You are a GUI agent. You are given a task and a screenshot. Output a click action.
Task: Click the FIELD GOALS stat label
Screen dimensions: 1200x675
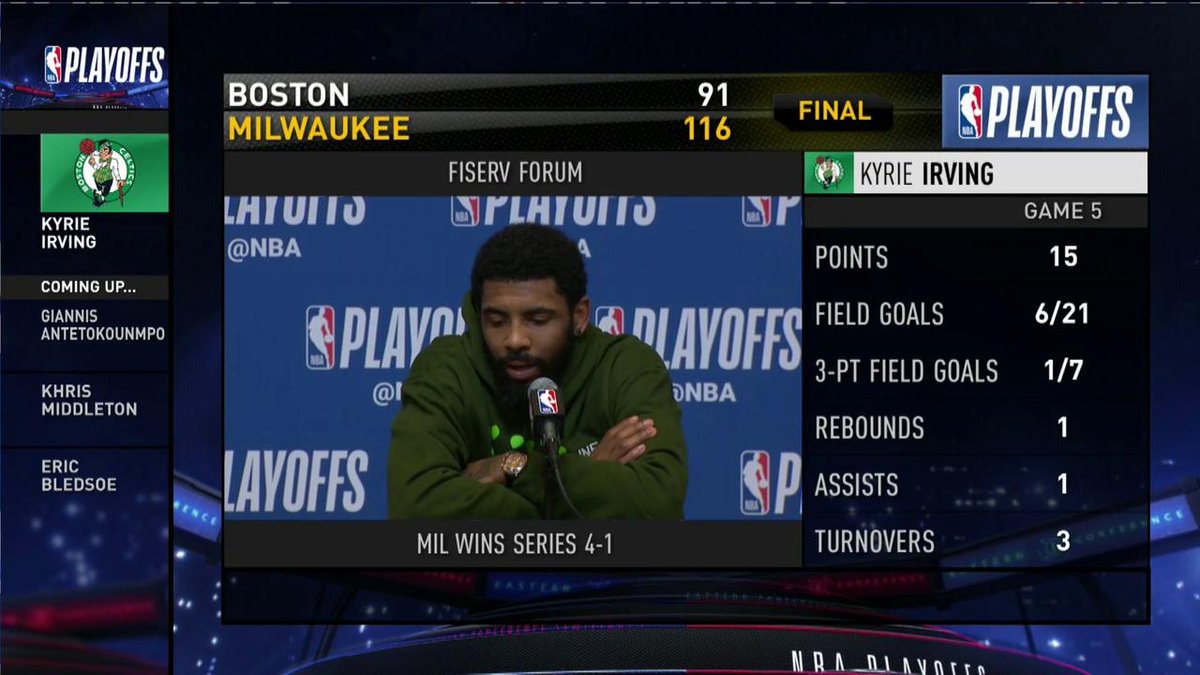click(879, 314)
